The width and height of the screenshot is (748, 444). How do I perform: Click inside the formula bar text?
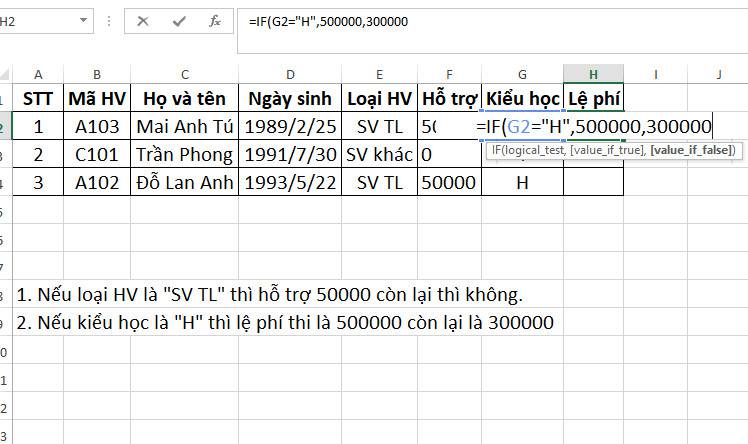(328, 21)
